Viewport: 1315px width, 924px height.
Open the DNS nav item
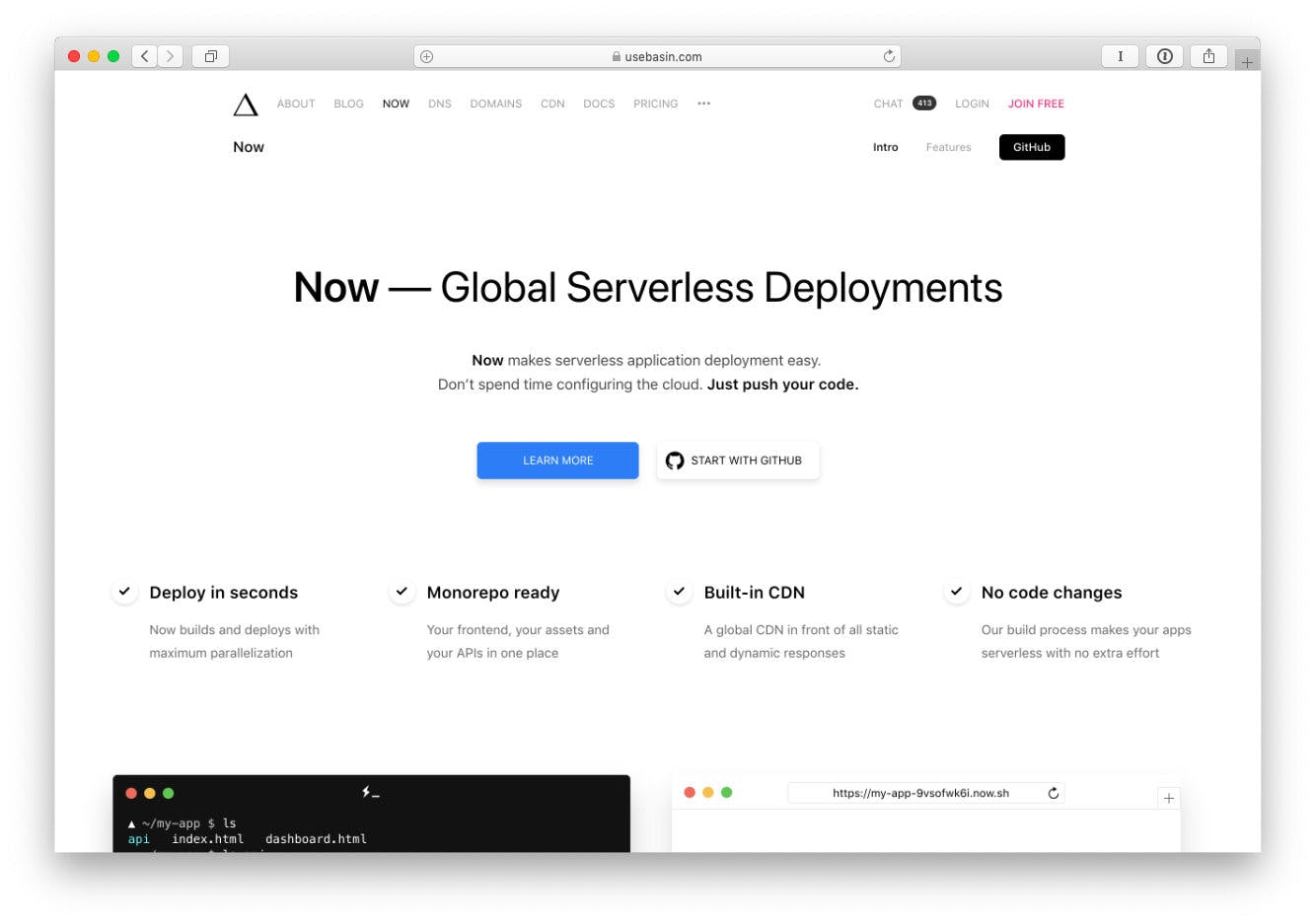pos(440,104)
